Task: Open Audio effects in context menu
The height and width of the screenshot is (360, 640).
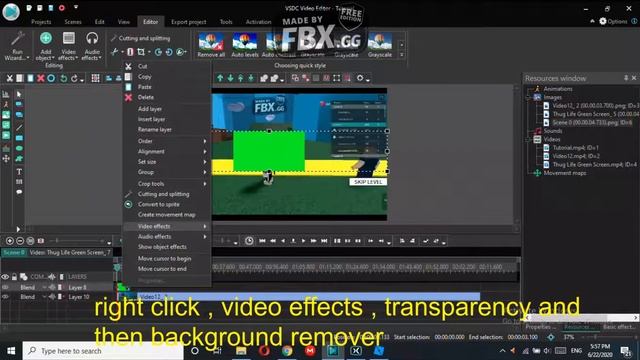Action: tap(167, 236)
